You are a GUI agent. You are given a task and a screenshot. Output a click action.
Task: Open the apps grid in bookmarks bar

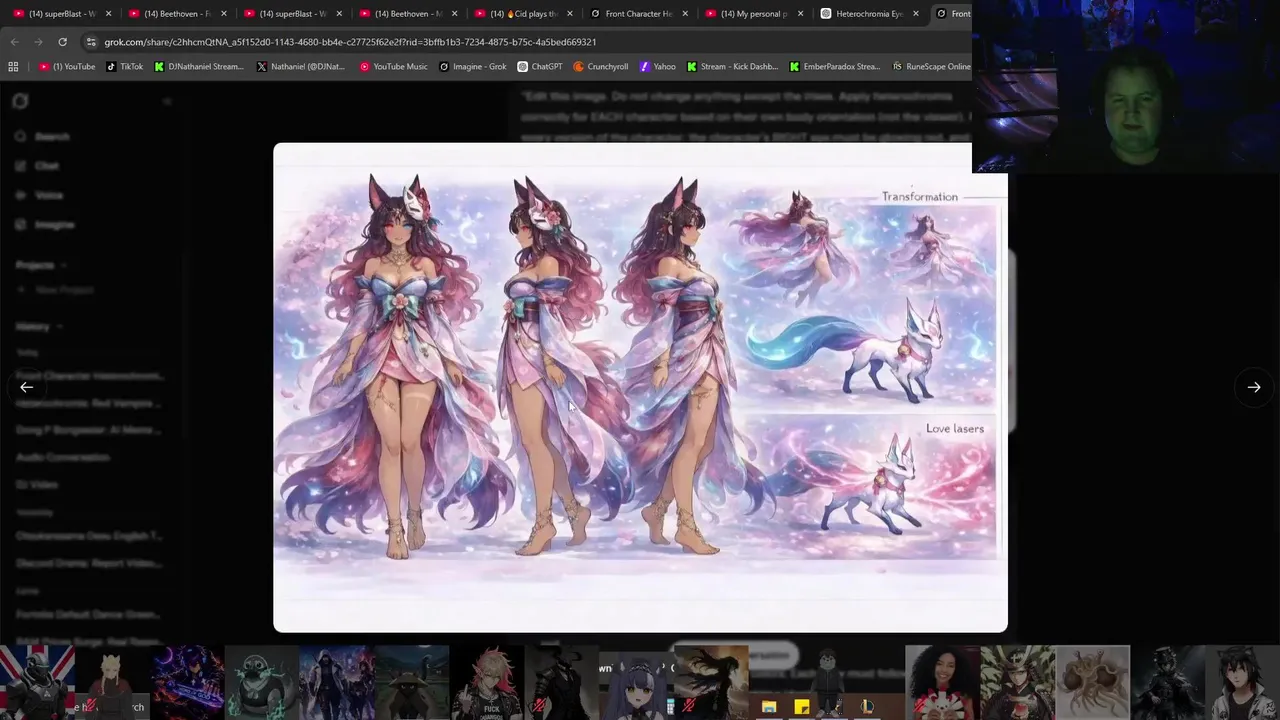pos(13,67)
